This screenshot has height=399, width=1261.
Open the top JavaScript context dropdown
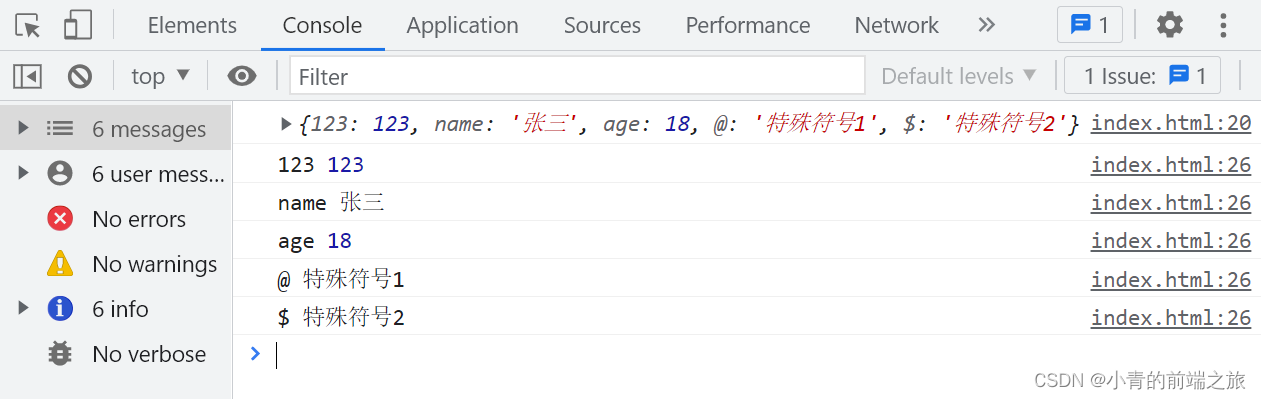pyautogui.click(x=160, y=76)
